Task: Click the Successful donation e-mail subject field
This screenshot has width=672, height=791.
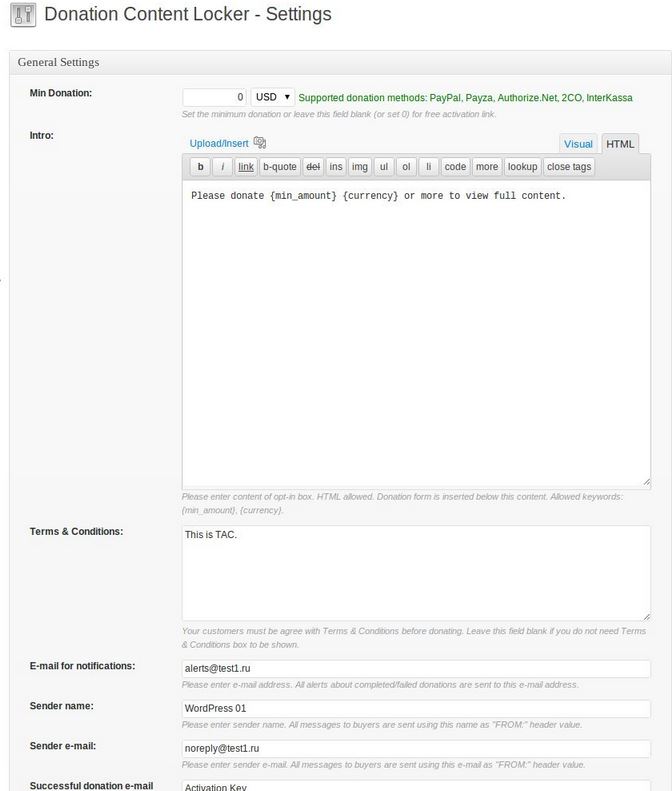Action: tap(416, 786)
